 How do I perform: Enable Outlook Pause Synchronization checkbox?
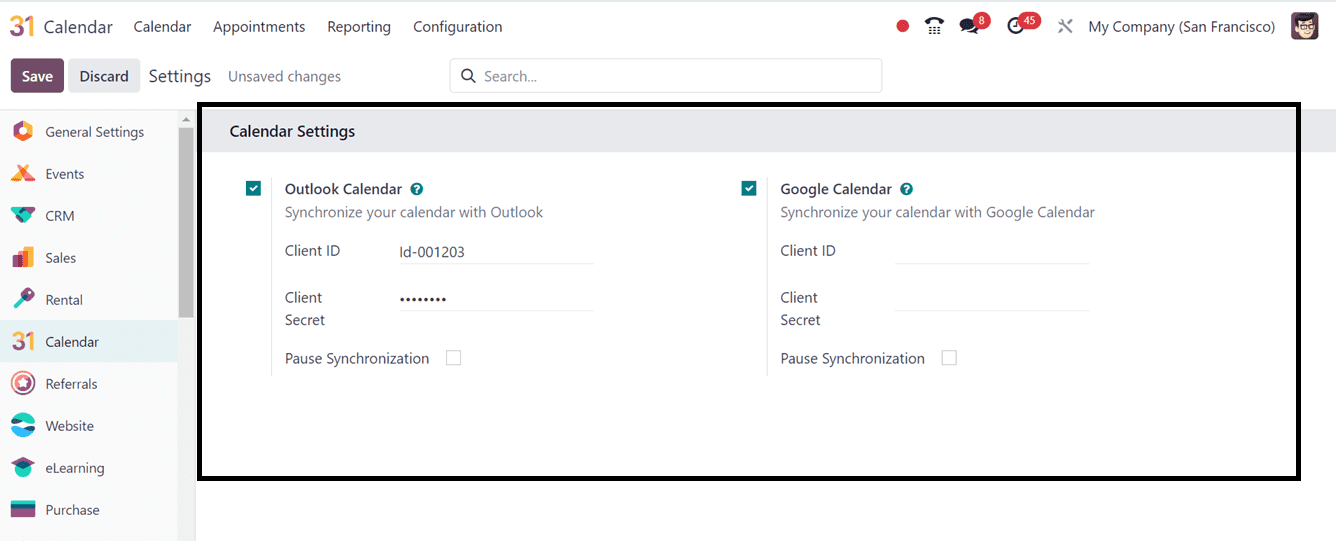pos(454,358)
